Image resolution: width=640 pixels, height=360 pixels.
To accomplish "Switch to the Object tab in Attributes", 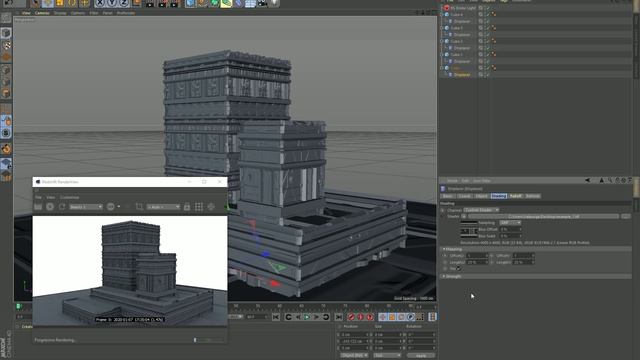I will [481, 196].
